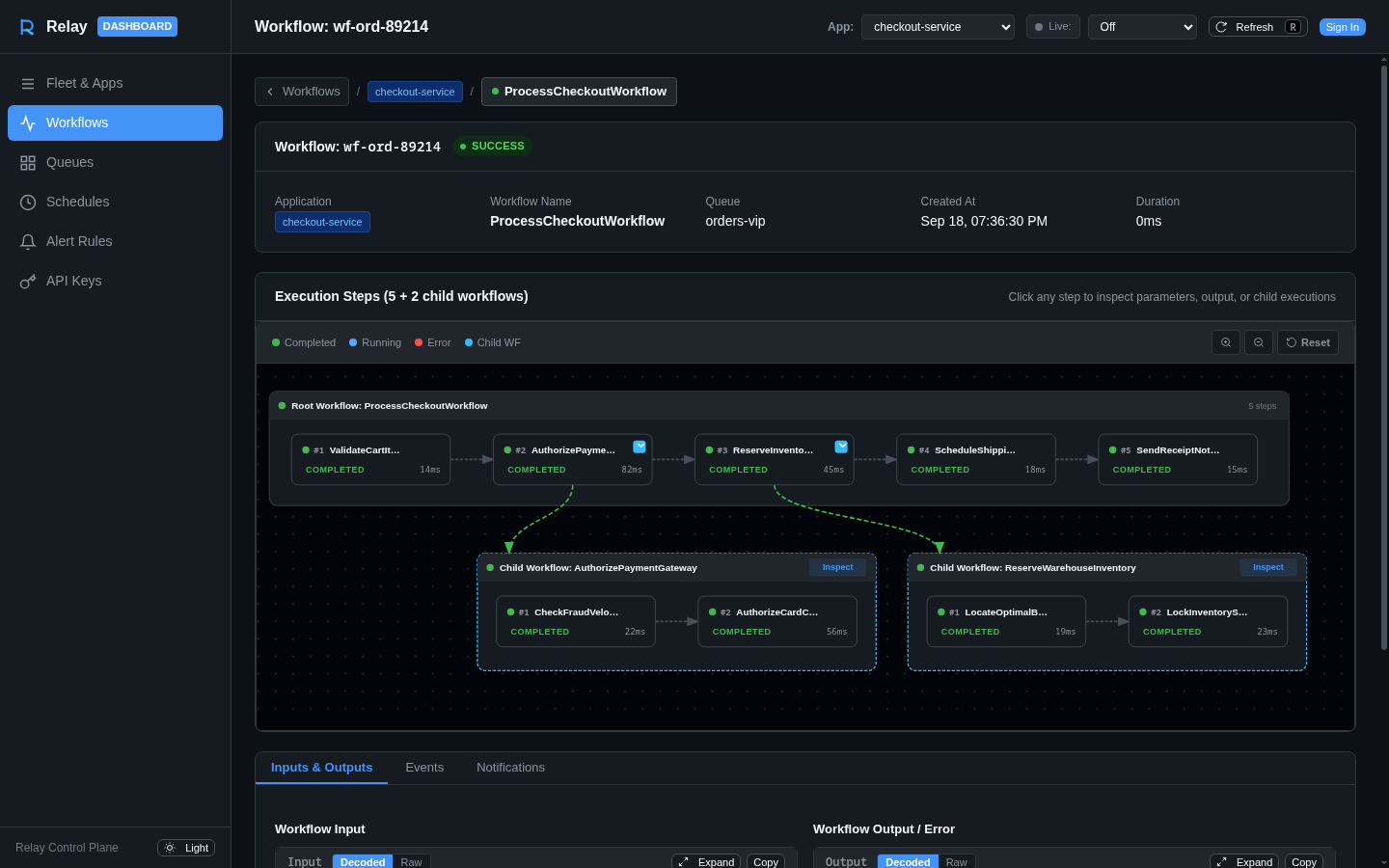Viewport: 1389px width, 868px height.
Task: Open the Workflows sidebar section
Action: [x=115, y=122]
